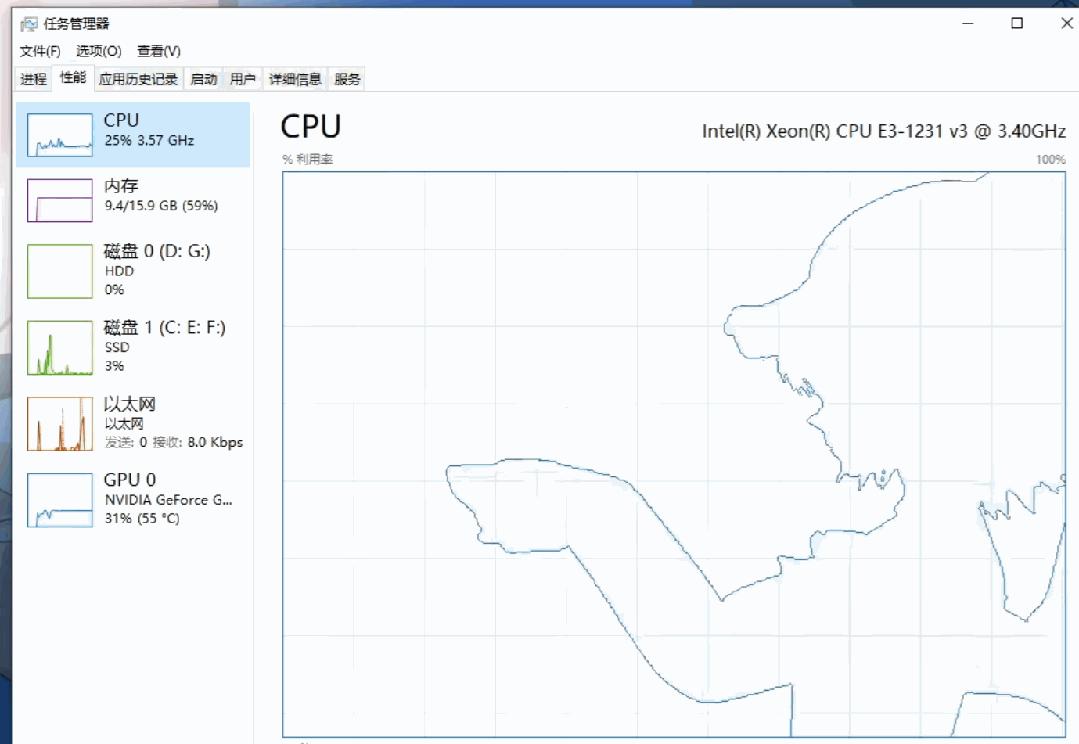
Task: Switch to the 服务 tab
Action: (x=347, y=79)
